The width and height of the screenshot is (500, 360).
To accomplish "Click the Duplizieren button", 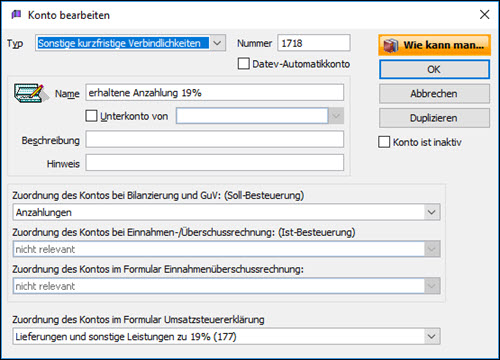I will point(434,118).
